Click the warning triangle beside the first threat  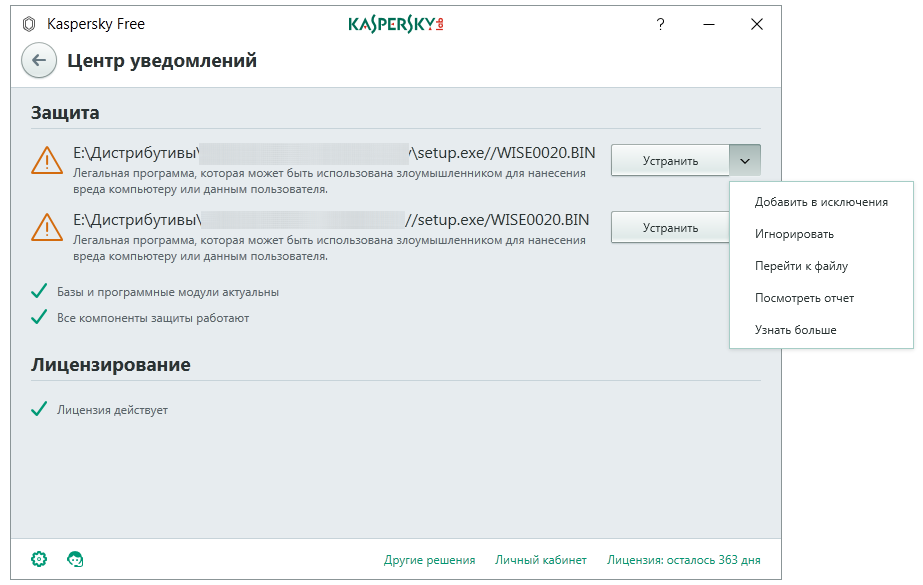(46, 159)
